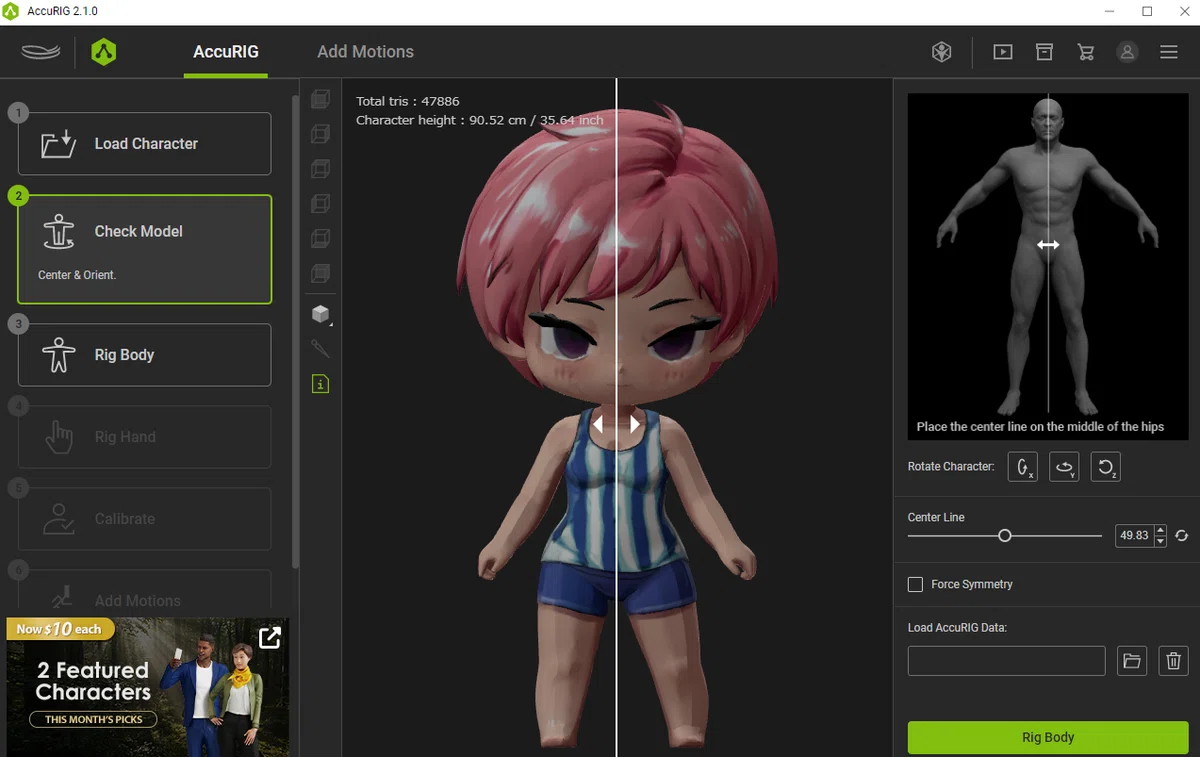The image size is (1200, 757).
Task: Select the Rig Hand step
Action: 145,436
